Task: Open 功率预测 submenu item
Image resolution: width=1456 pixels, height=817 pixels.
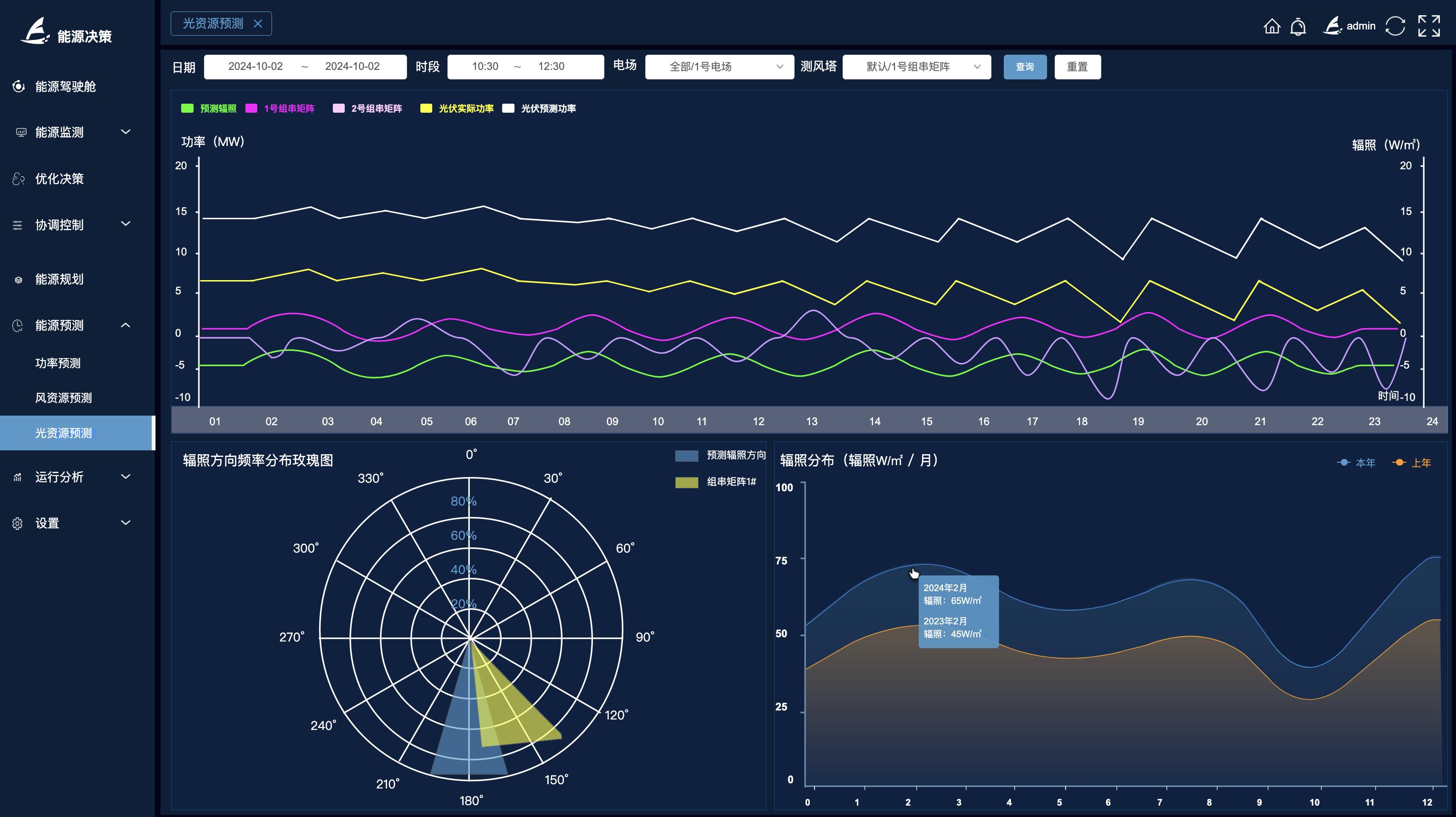Action: tap(58, 363)
